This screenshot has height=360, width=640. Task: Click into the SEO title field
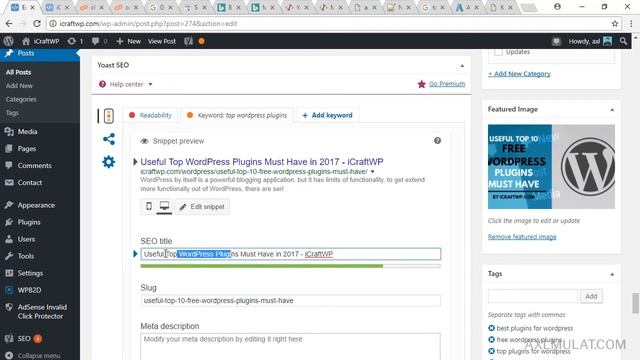[x=291, y=254]
